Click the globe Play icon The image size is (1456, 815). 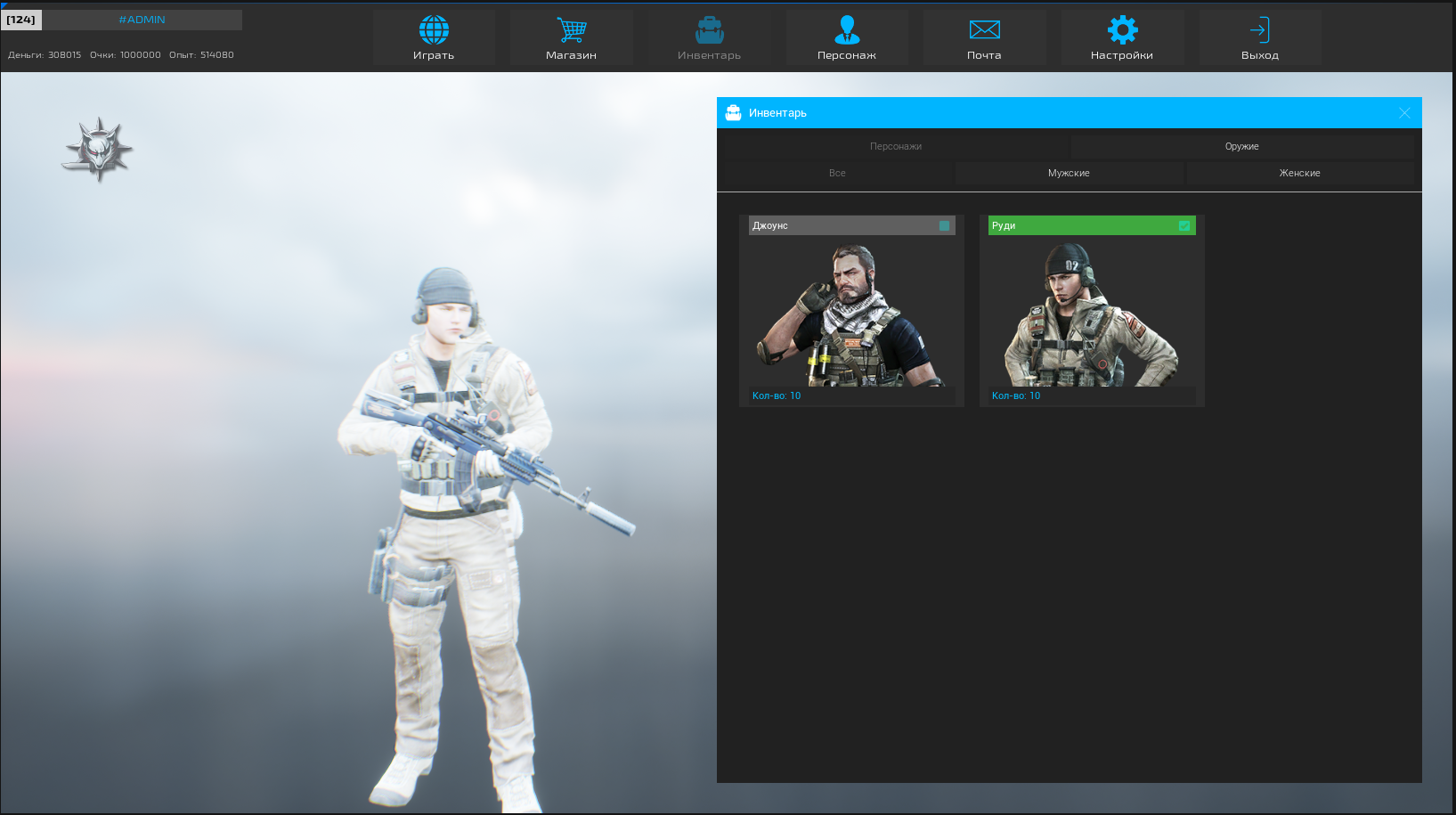click(x=434, y=30)
